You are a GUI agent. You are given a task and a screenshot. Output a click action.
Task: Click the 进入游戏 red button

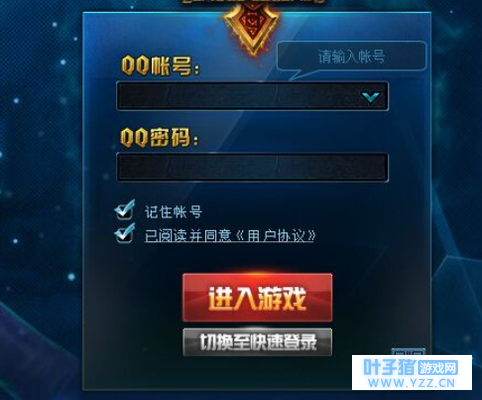(x=257, y=298)
